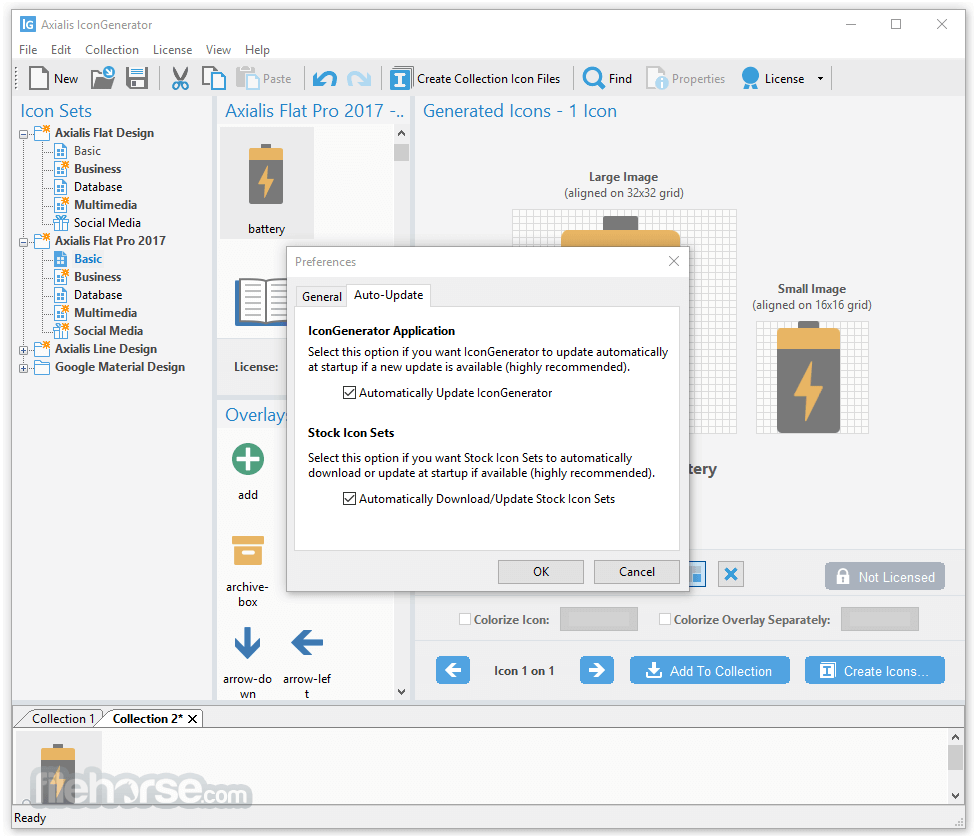Click the Colorize Overlay color swatch
This screenshot has width=976, height=839.
point(880,619)
